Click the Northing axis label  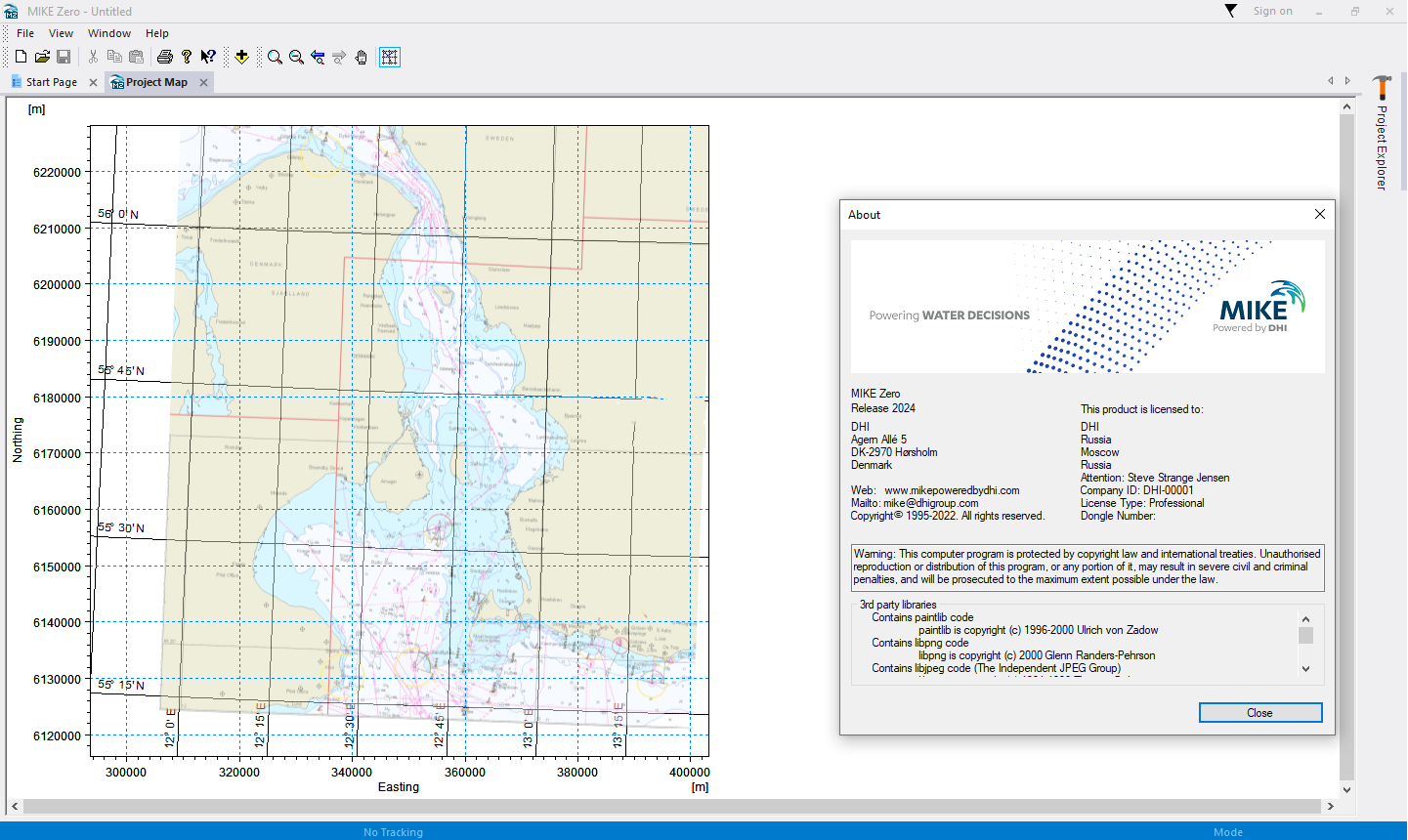(18, 440)
